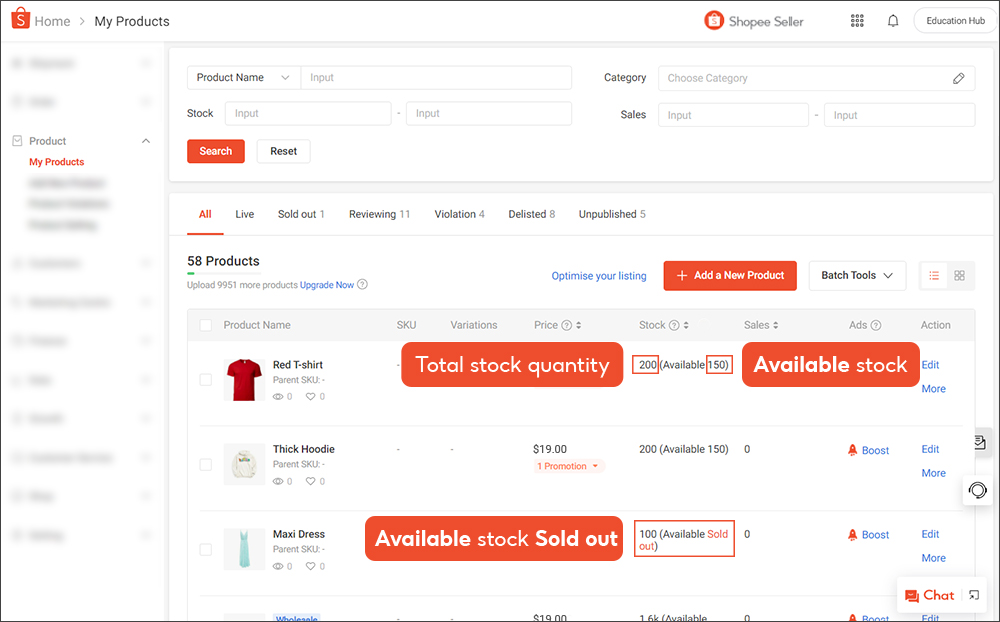Click the likes heart icon for Red T-shirt
Image resolution: width=1000 pixels, height=622 pixels.
[311, 397]
